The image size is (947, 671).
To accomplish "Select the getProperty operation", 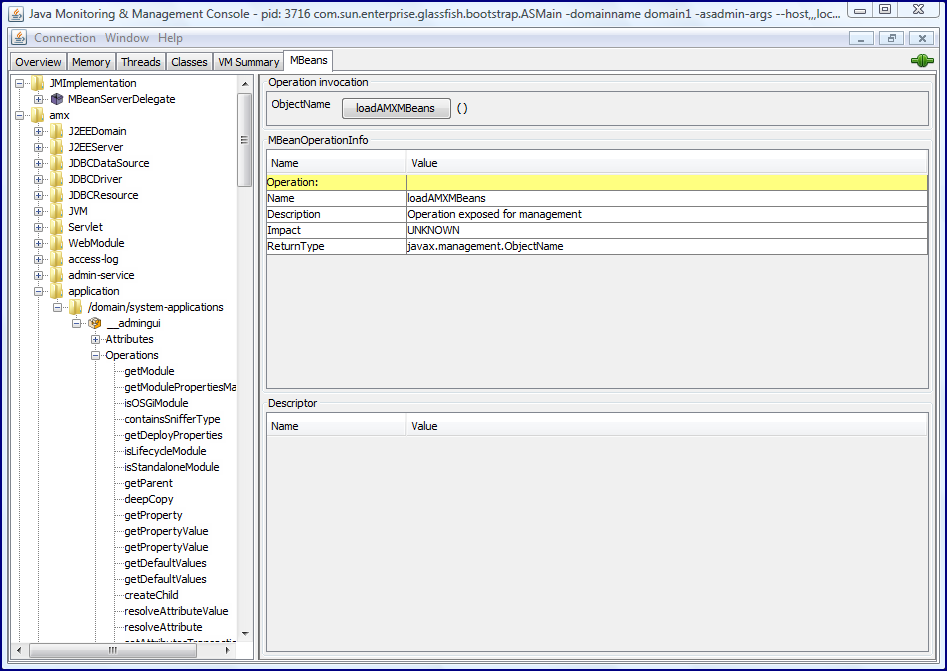I will coord(153,515).
